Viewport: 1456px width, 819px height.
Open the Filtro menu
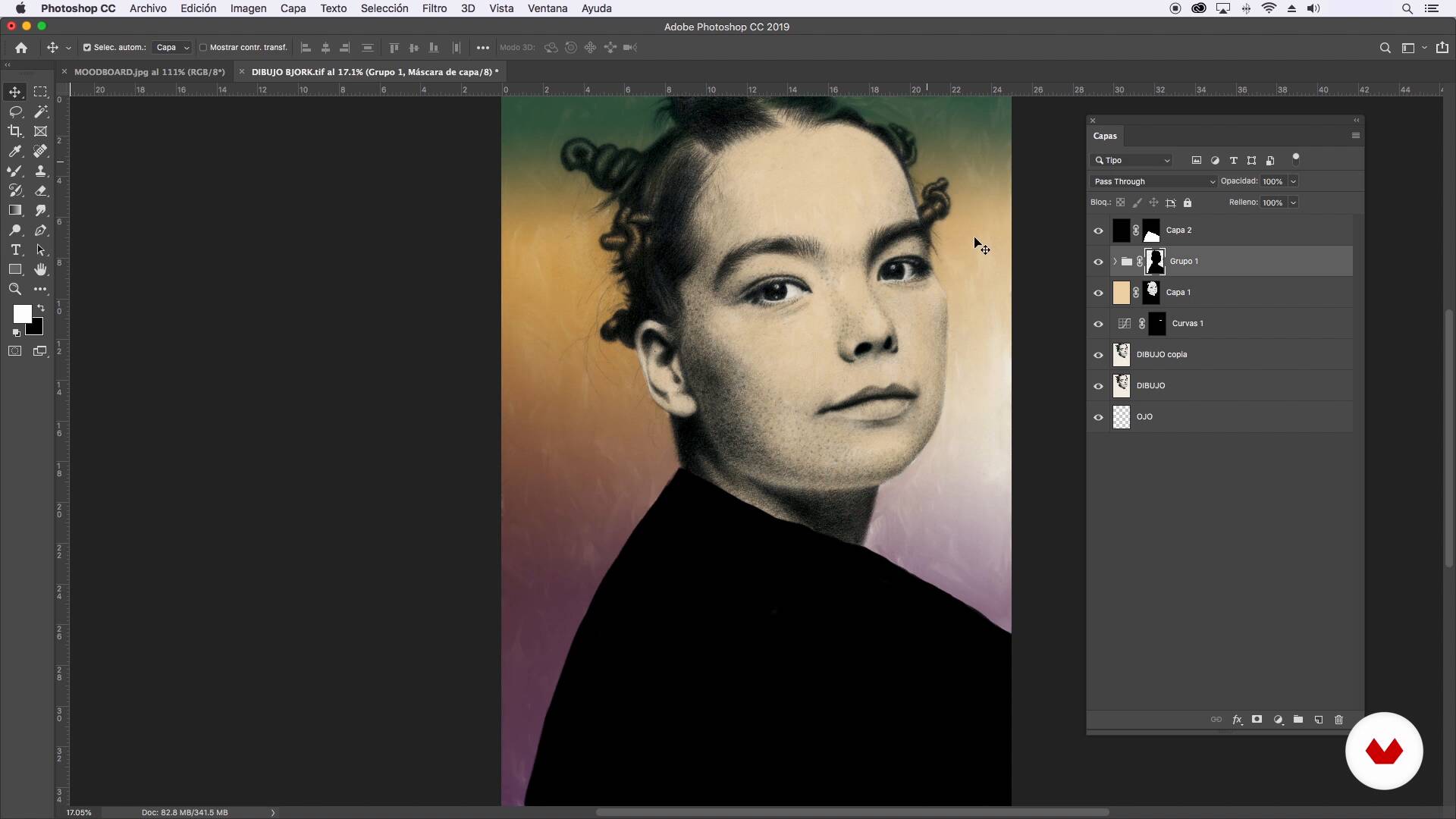[435, 8]
